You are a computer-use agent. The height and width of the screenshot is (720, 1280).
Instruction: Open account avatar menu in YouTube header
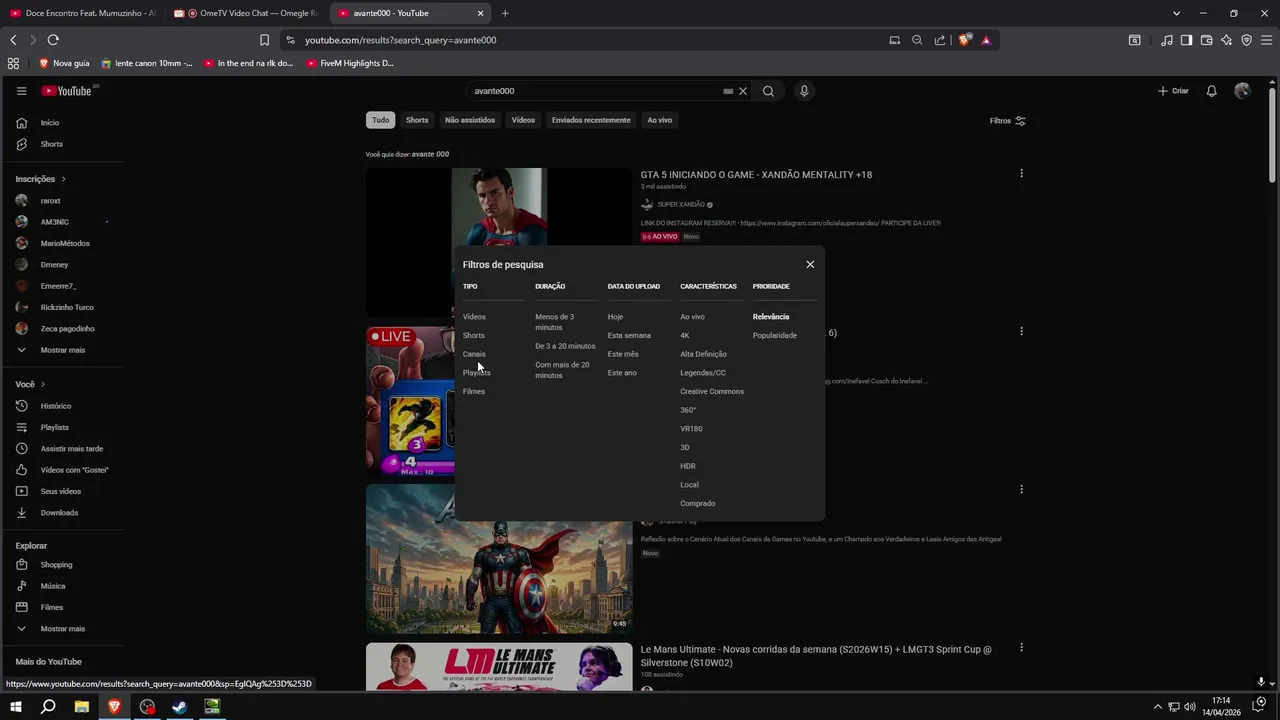pos(1242,91)
